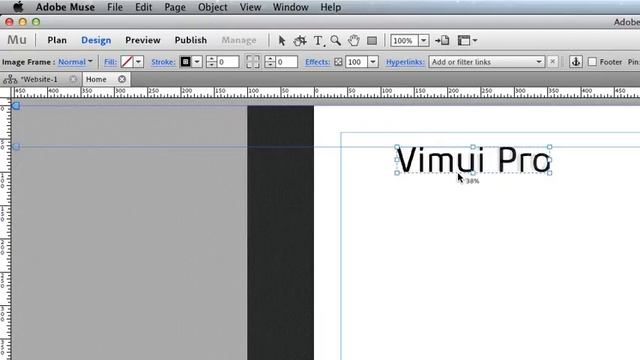
Task: Open the View menu
Action: click(250, 7)
